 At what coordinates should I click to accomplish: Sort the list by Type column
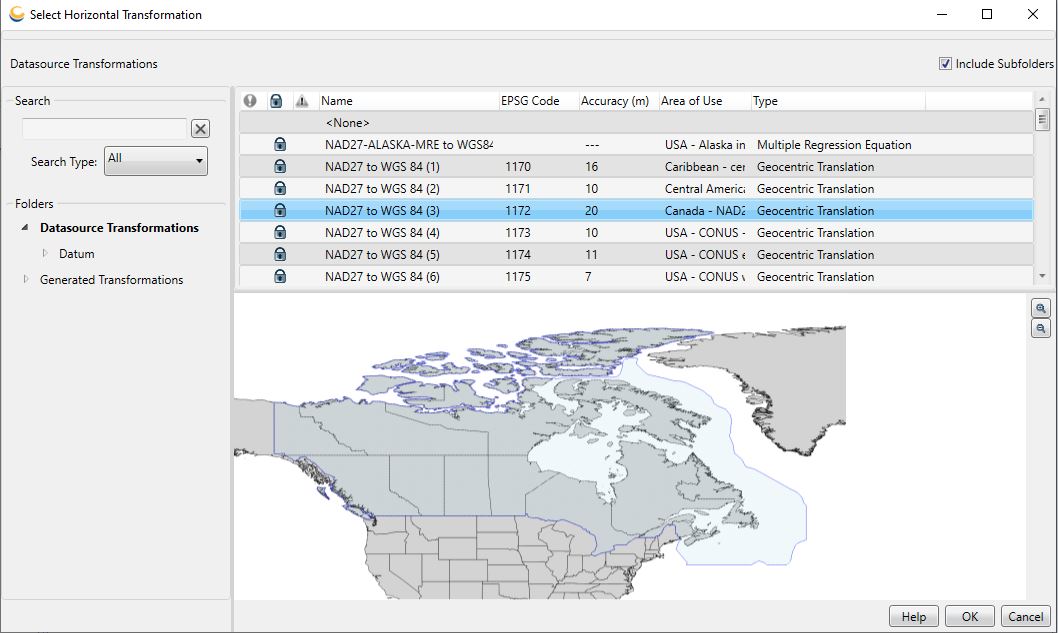(838, 101)
